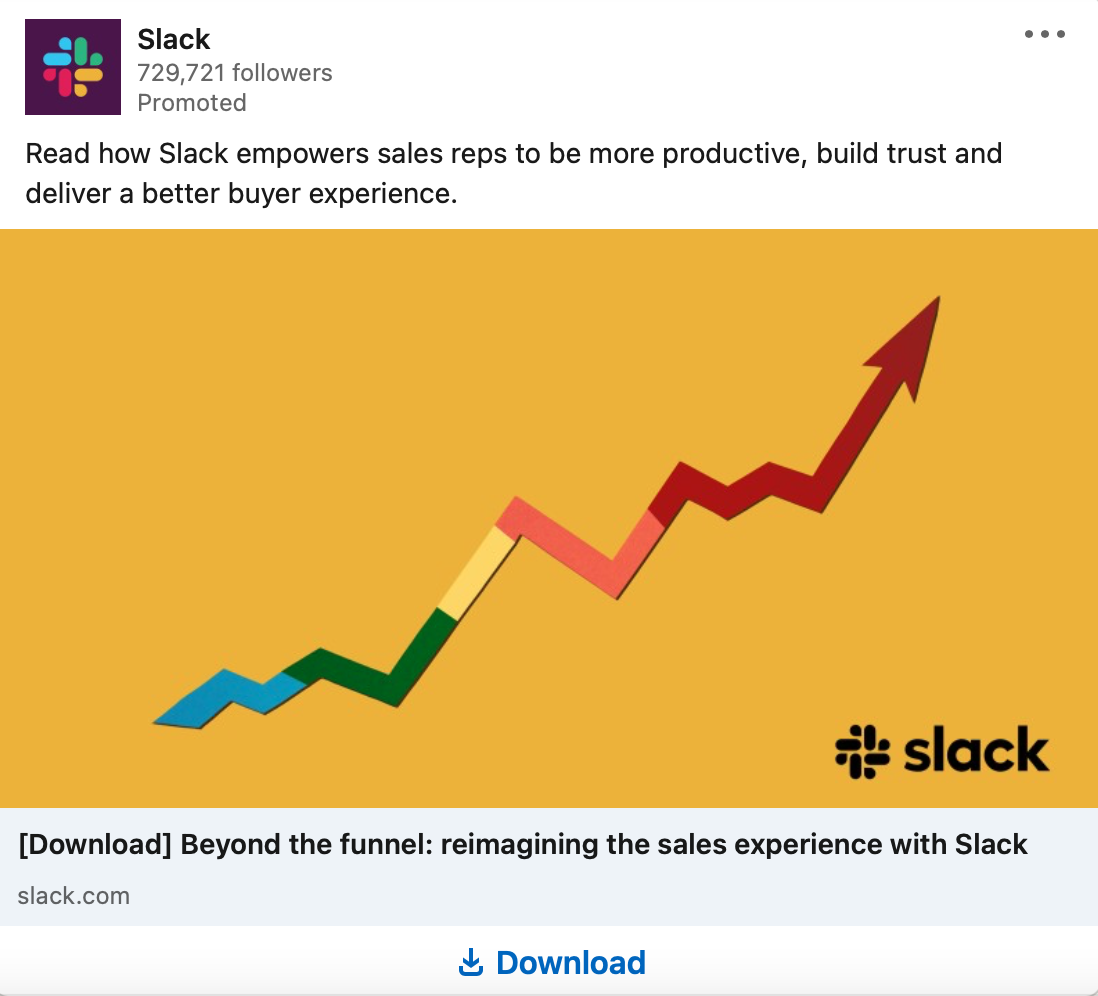Screen dimensions: 1098x996
Task: Click the light yellow chart line segment
Action: 478,573
